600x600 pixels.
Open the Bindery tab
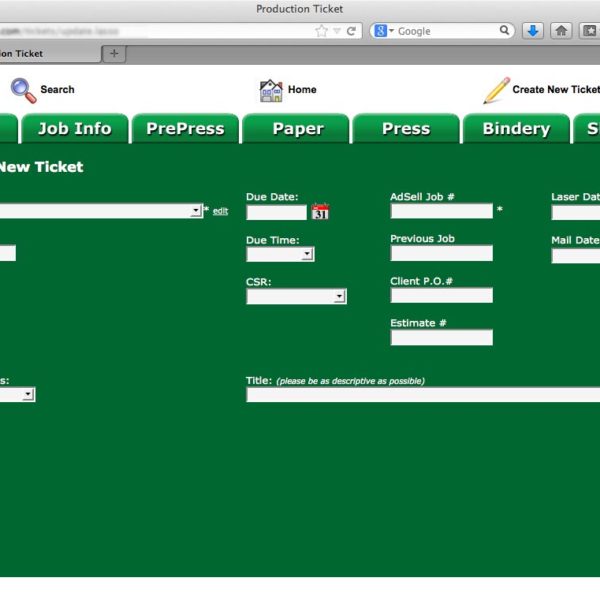coord(516,129)
